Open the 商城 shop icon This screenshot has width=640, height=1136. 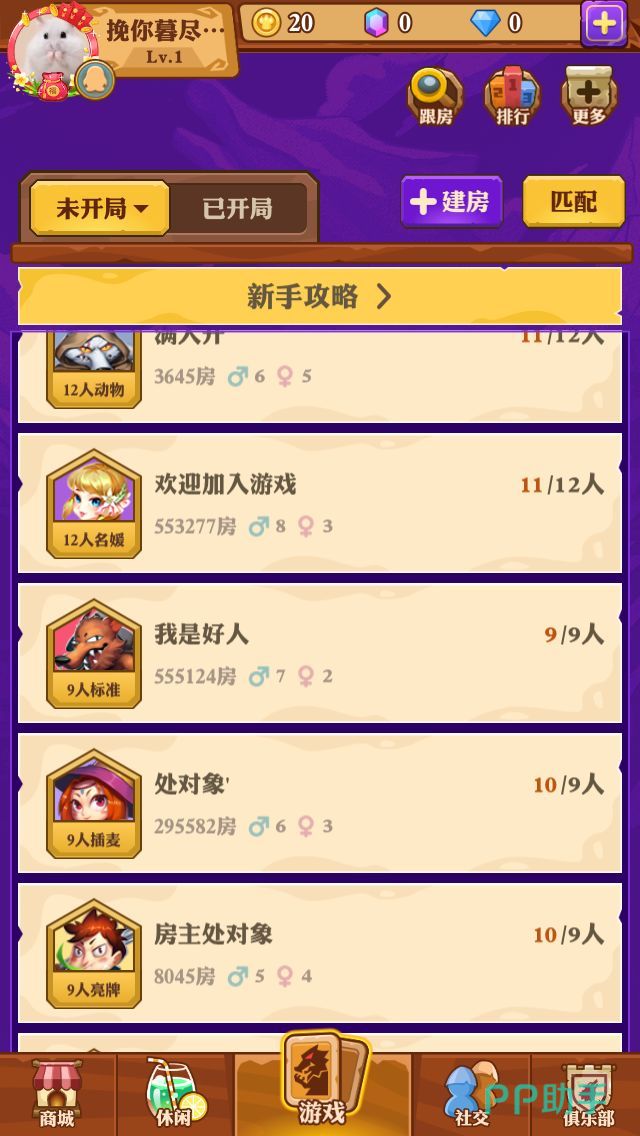click(57, 1094)
